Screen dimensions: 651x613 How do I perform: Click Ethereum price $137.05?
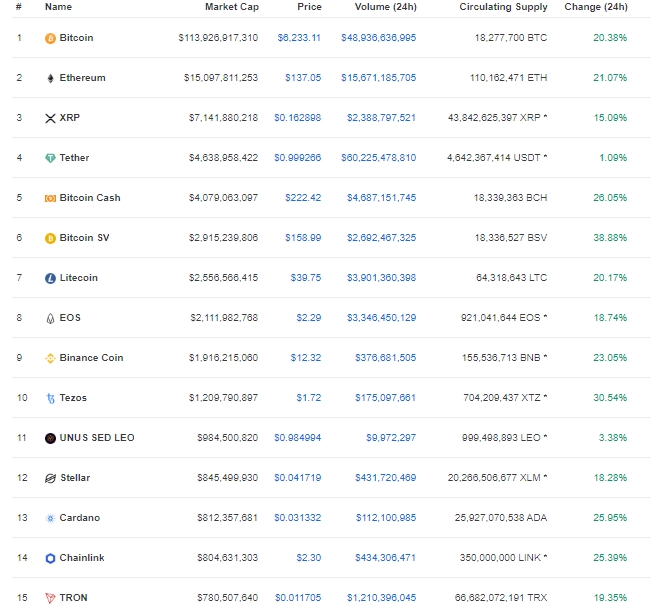point(303,78)
